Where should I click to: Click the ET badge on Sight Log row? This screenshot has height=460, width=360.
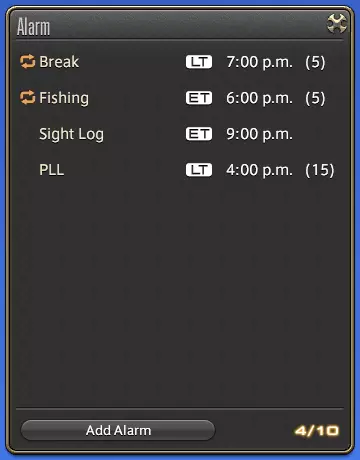tap(199, 134)
